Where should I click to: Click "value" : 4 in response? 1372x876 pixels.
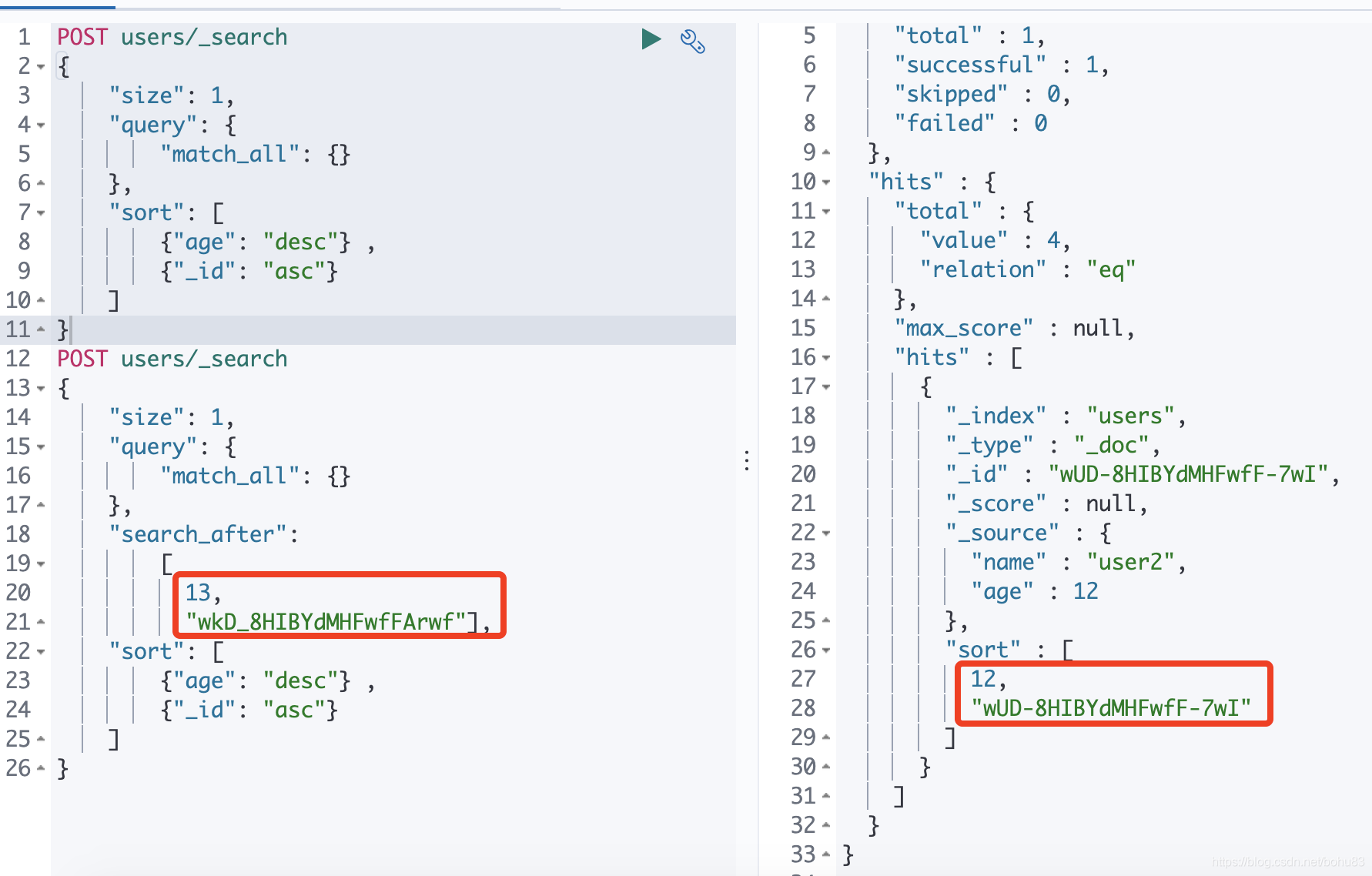tap(989, 240)
